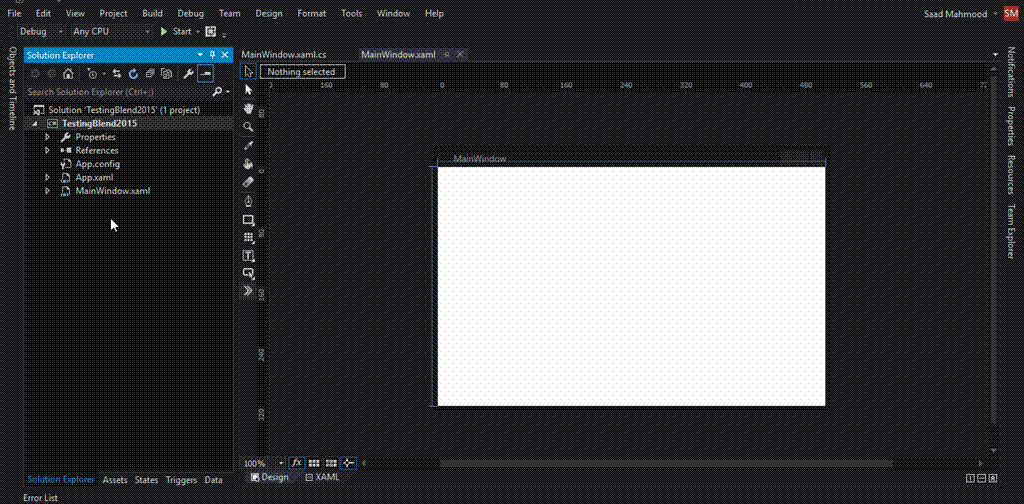
Task: Select the Zoom magnifier tool
Action: click(x=248, y=127)
